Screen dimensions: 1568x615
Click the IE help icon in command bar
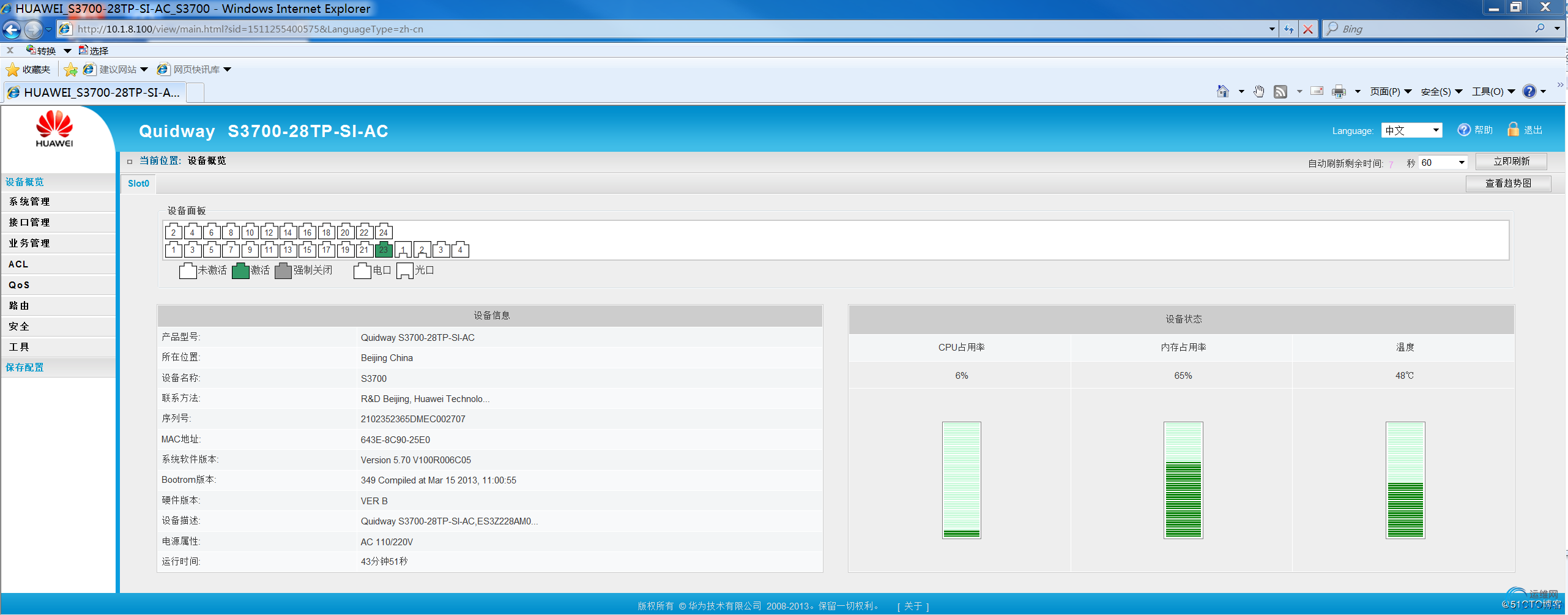tap(1529, 91)
